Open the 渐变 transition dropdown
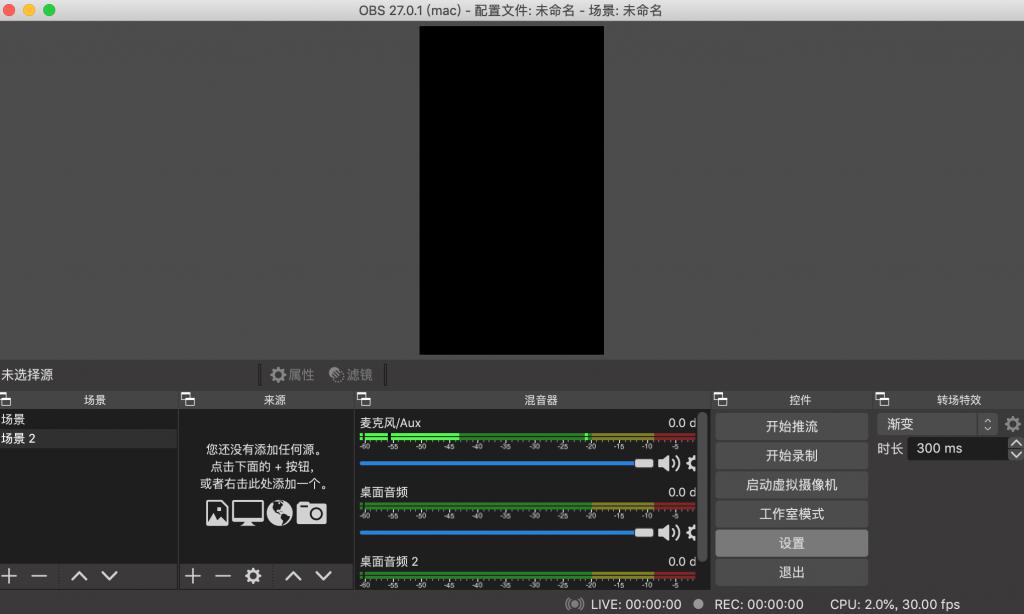This screenshot has height=614, width=1024. 937,424
